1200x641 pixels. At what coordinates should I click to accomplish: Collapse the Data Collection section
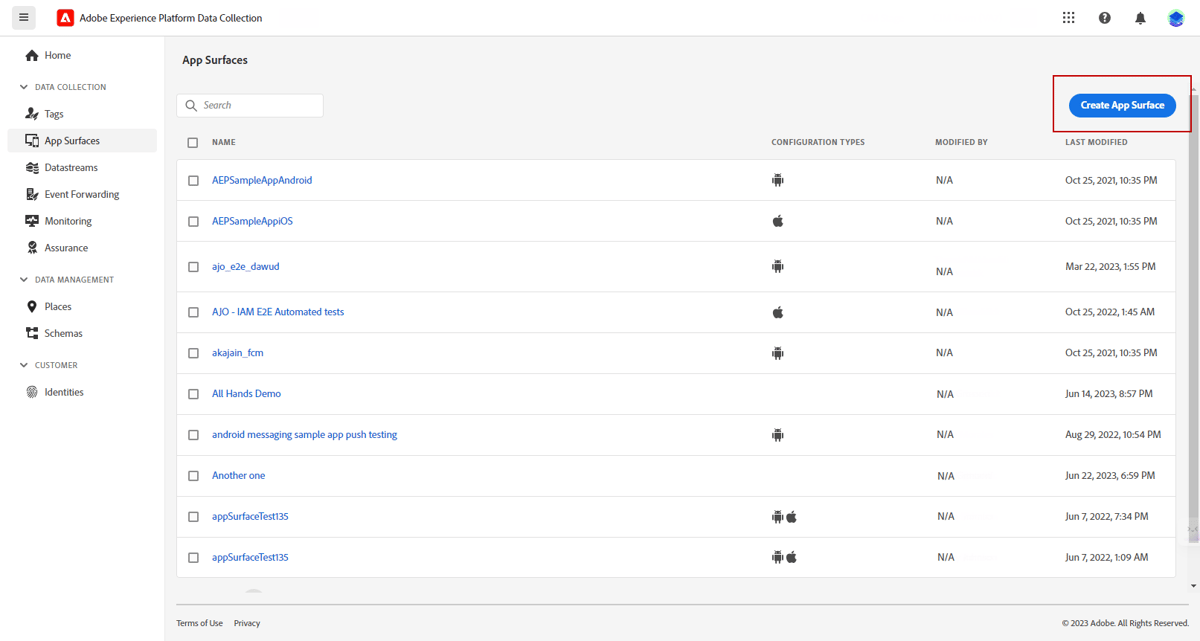[24, 87]
